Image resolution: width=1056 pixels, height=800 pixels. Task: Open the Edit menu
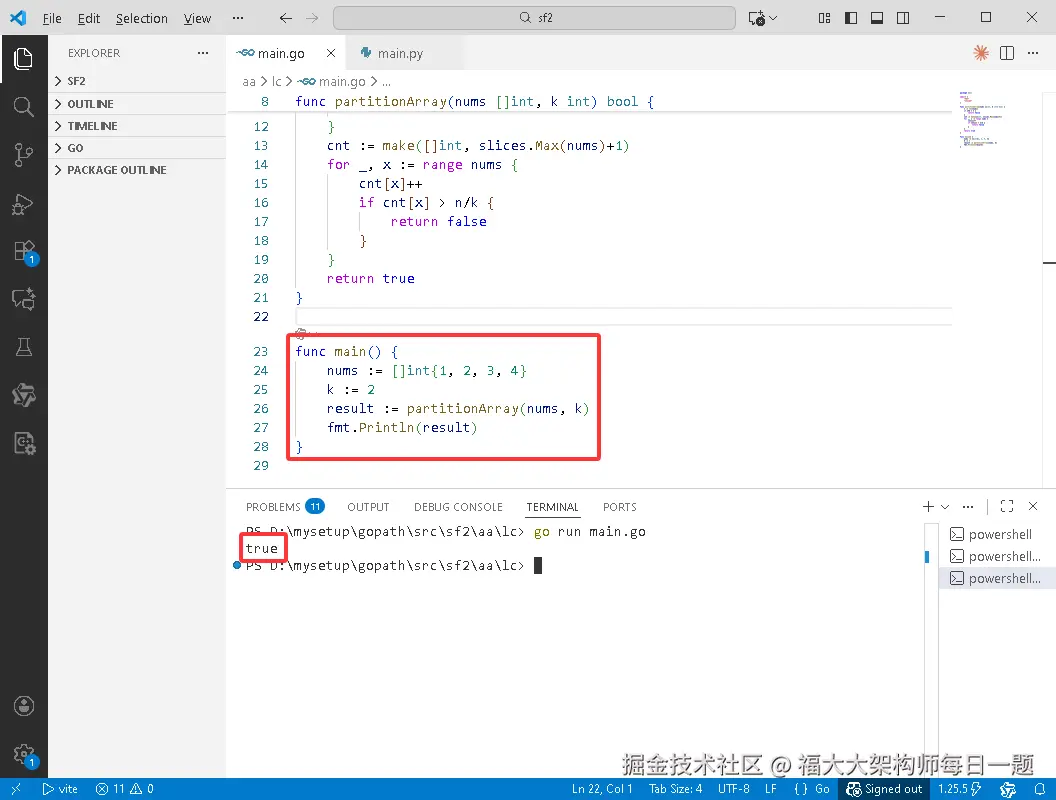pos(89,18)
